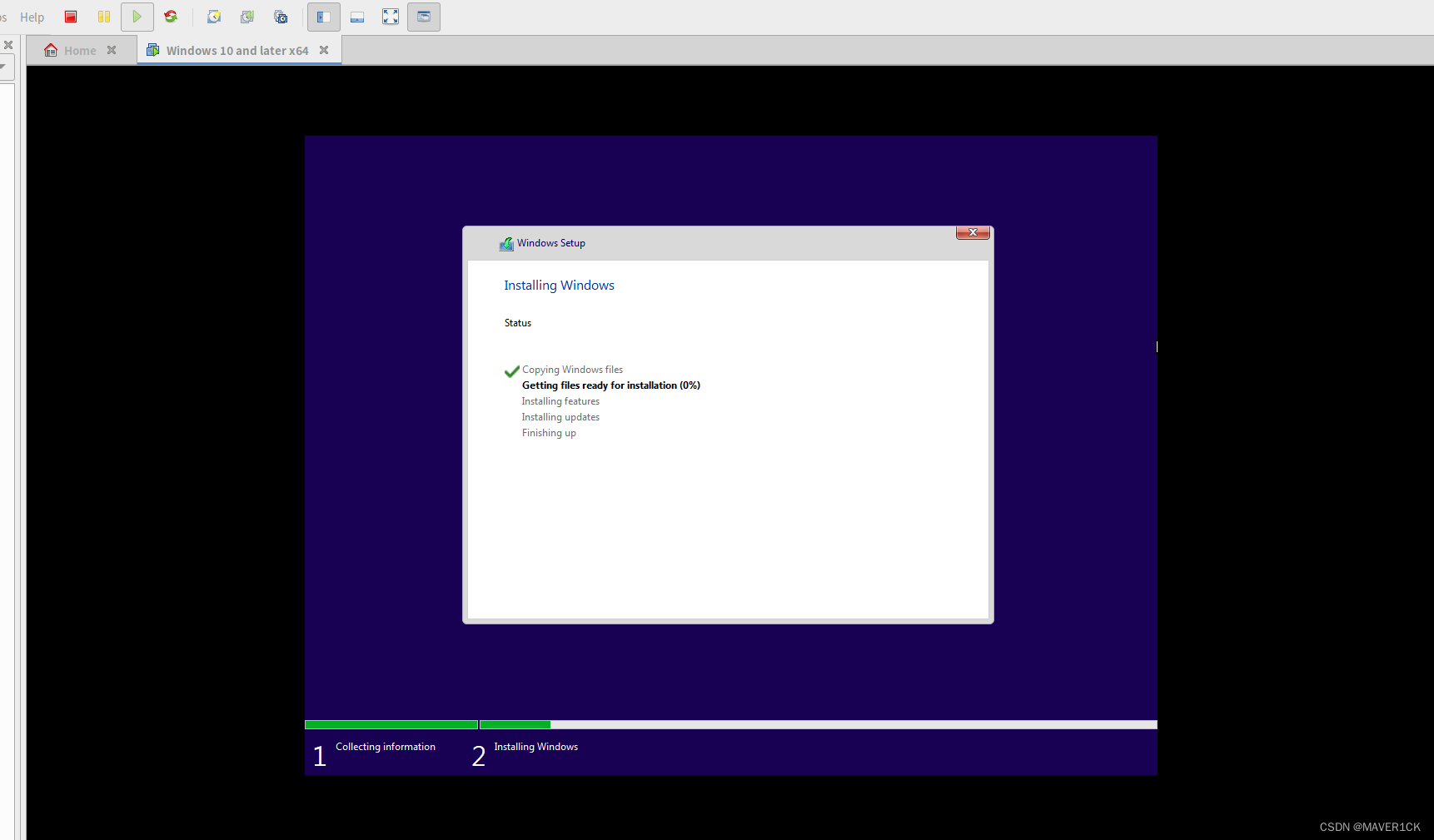This screenshot has height=840, width=1434.
Task: Click the Windows Setup title text
Action: (551, 243)
